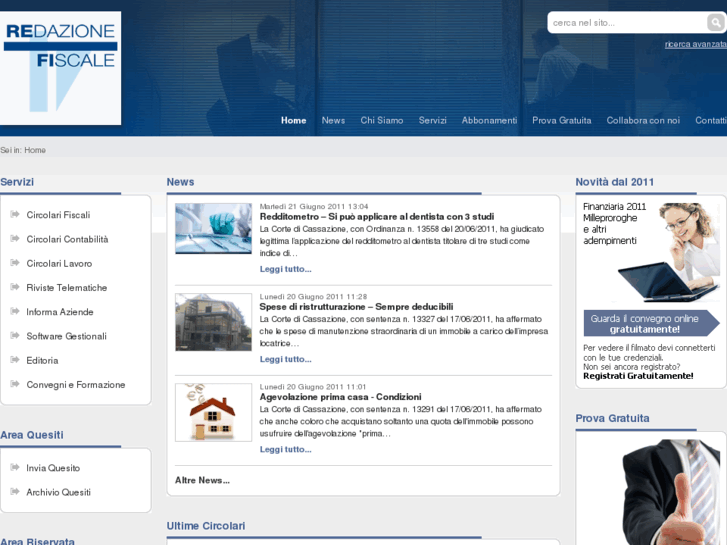
Task: Open the 'Altre News...' link
Action: tap(202, 480)
